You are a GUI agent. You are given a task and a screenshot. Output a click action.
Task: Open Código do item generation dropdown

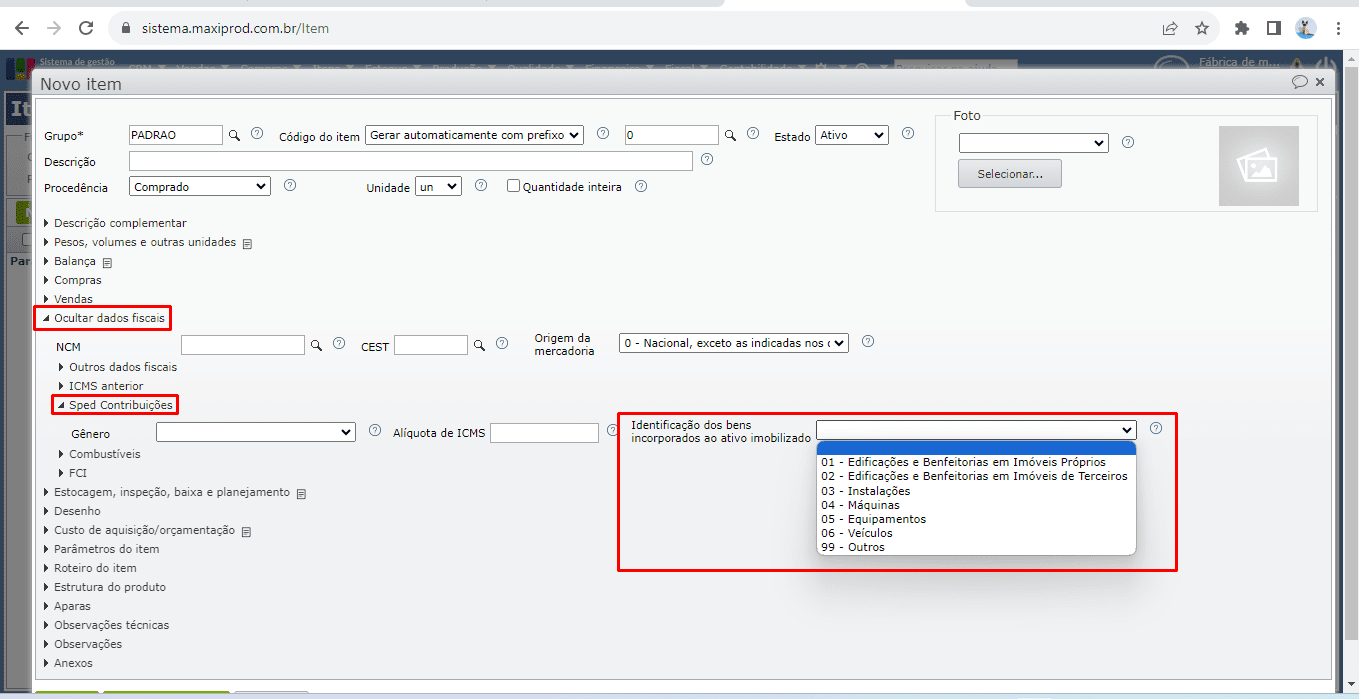click(x=475, y=135)
